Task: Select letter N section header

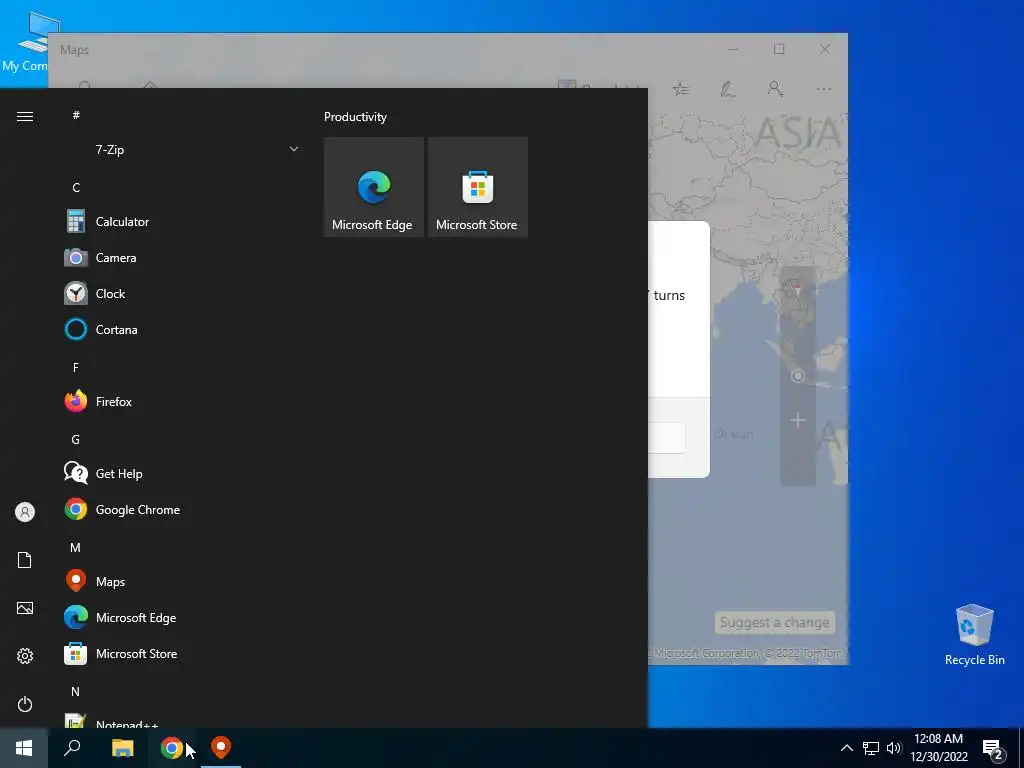Action: (x=76, y=691)
